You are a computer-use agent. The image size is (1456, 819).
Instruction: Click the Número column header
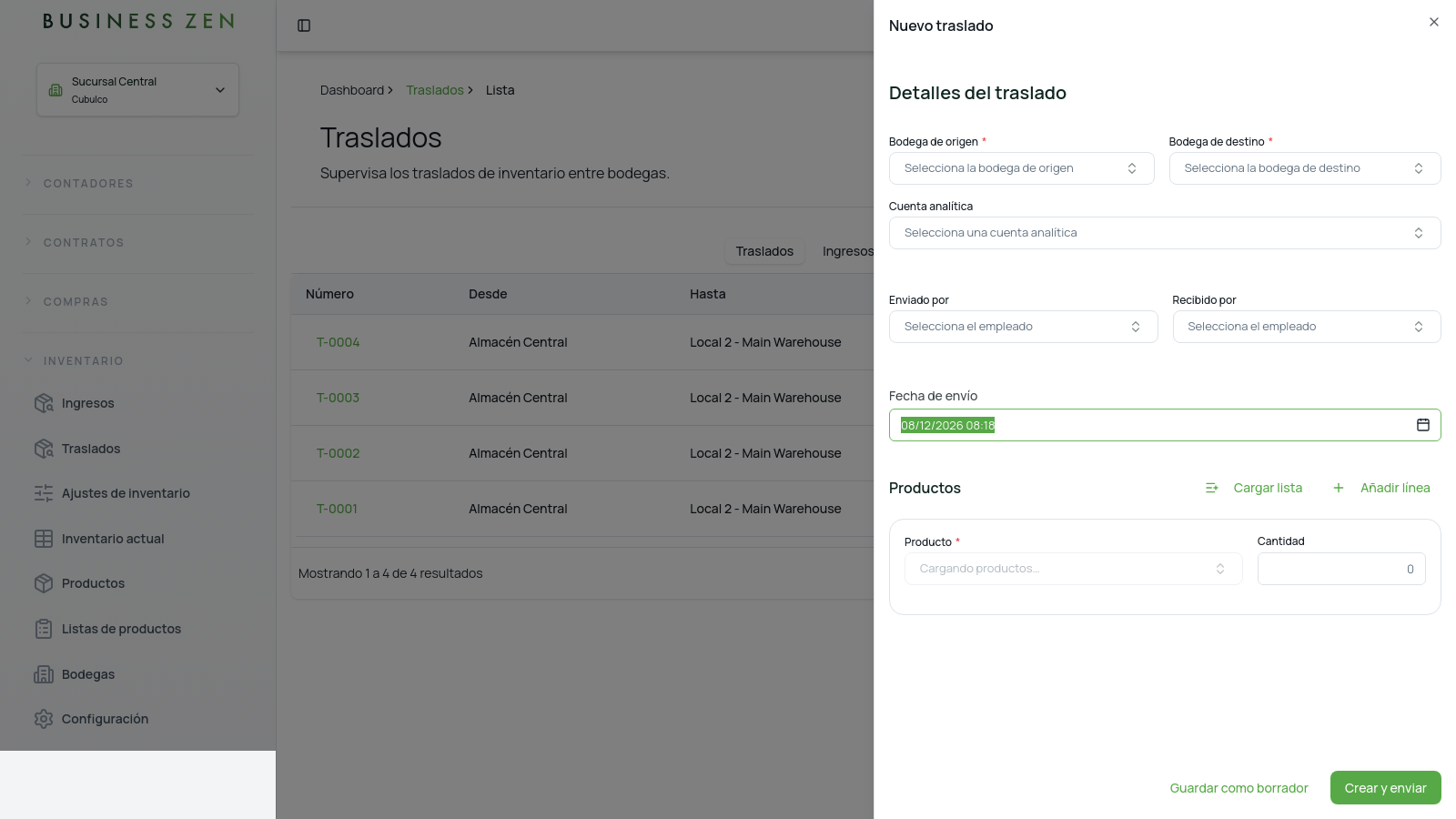click(x=329, y=294)
